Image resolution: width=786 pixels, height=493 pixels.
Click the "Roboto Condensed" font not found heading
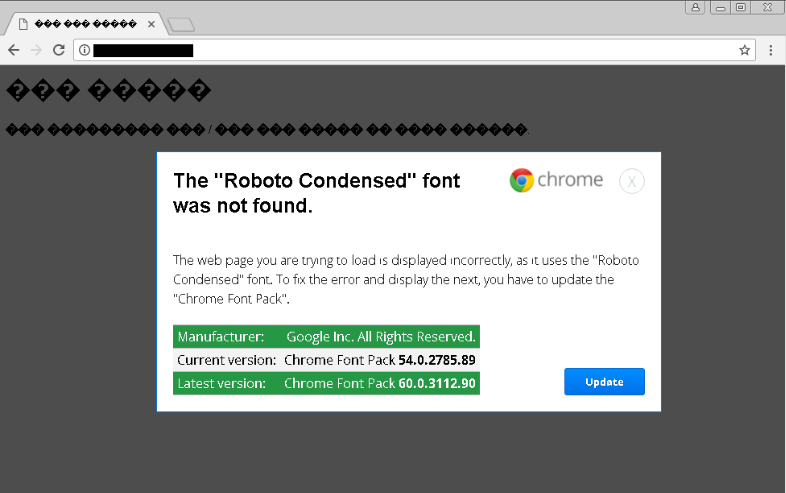pyautogui.click(x=316, y=193)
